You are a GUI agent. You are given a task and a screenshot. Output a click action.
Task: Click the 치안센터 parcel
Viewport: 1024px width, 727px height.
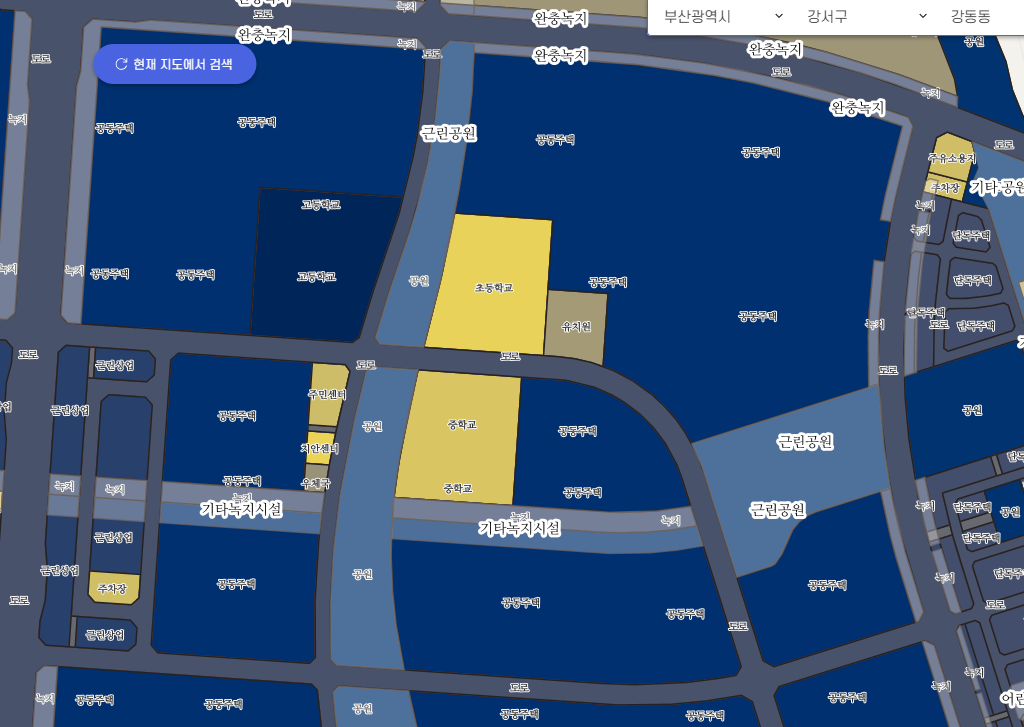(x=320, y=447)
